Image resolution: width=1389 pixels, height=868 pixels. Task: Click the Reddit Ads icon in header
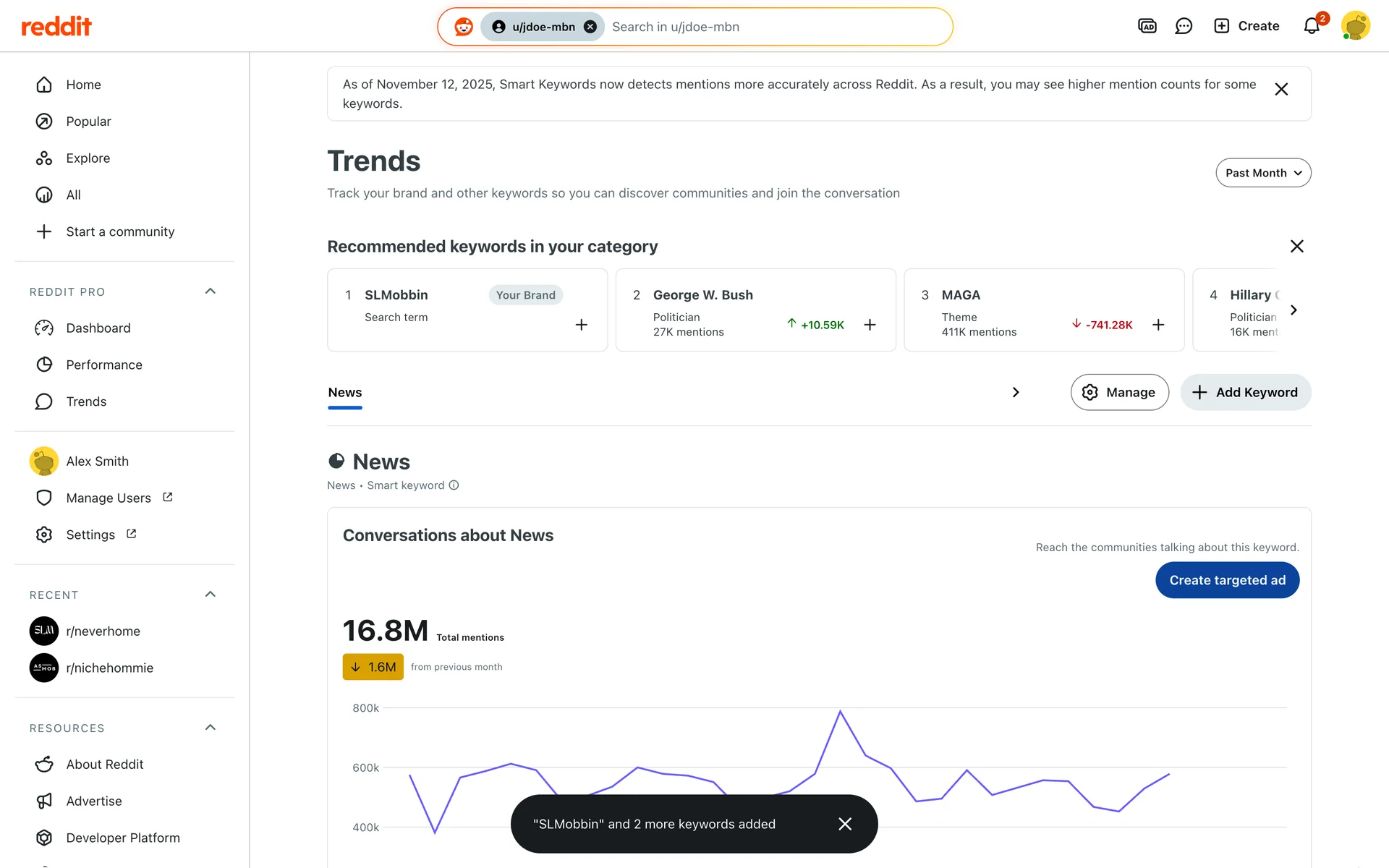pos(1147,27)
